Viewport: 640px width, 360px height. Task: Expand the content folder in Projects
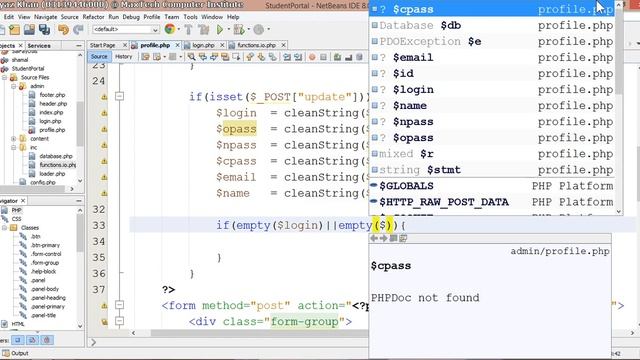coord(13,139)
